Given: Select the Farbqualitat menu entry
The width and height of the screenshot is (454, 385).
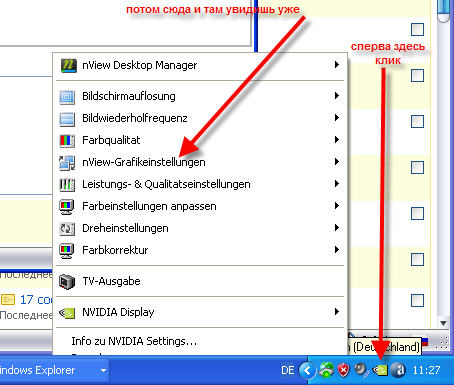Looking at the screenshot, I should pyautogui.click(x=200, y=140).
